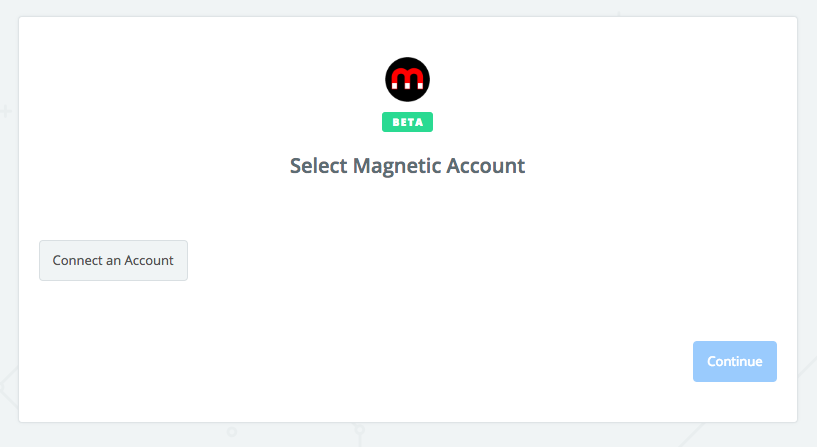Click the Select Magnetic Account heading
817x447 pixels.
pyautogui.click(x=407, y=166)
